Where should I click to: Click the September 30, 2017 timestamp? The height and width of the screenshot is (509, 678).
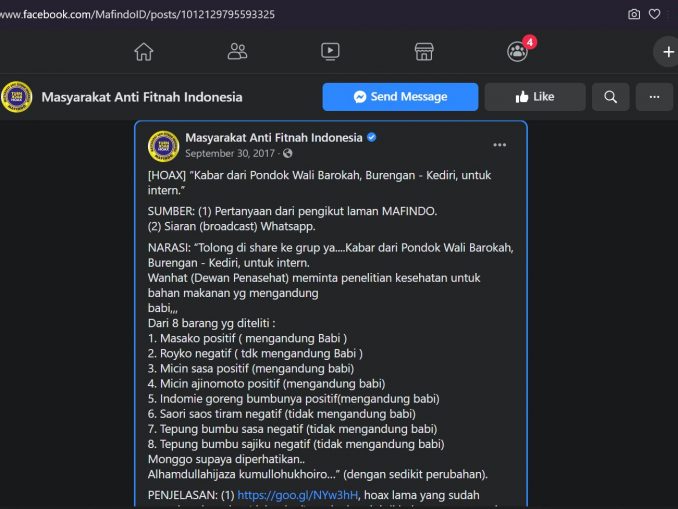click(x=230, y=154)
